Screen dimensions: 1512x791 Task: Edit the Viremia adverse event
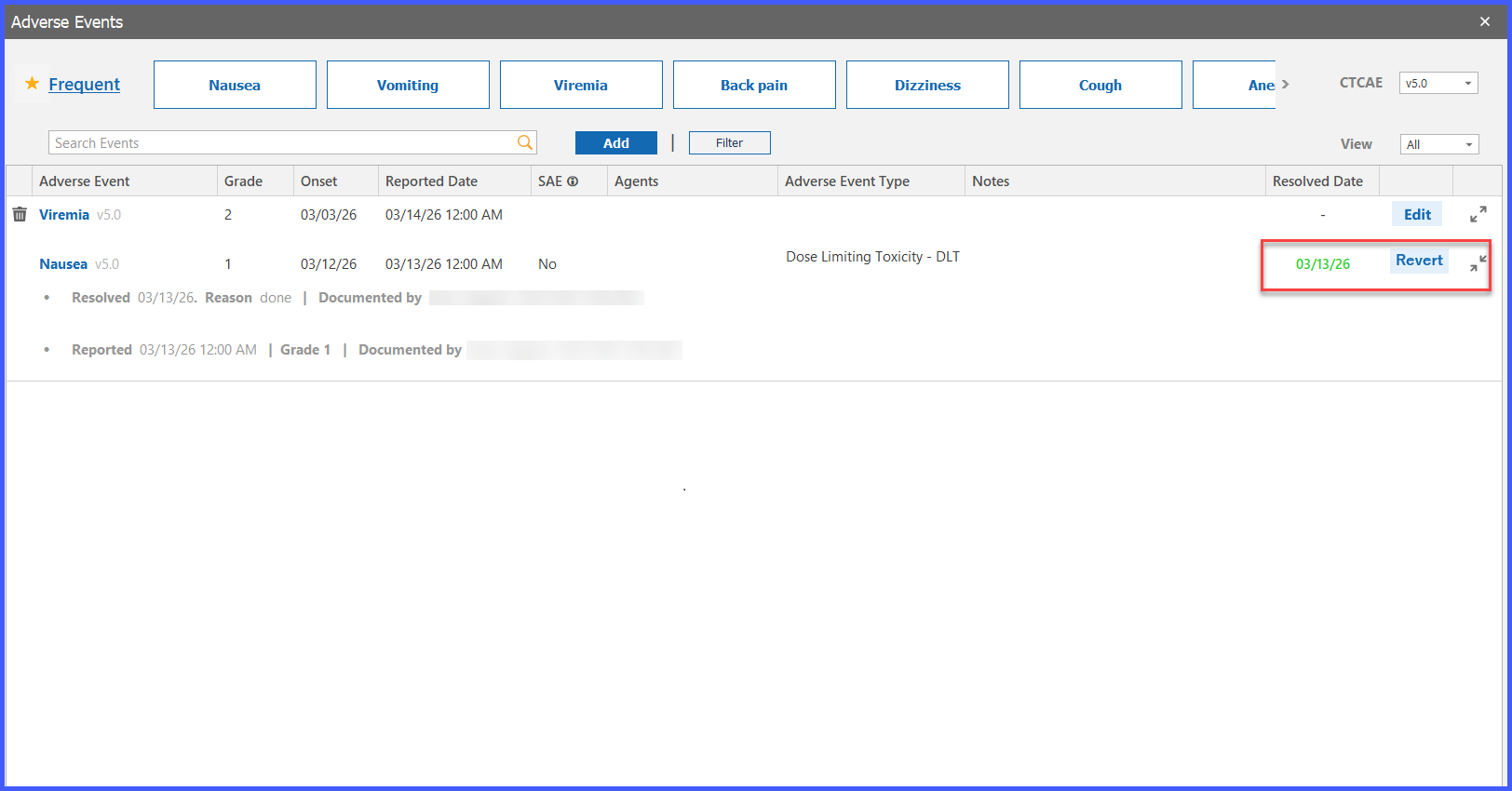point(1417,214)
